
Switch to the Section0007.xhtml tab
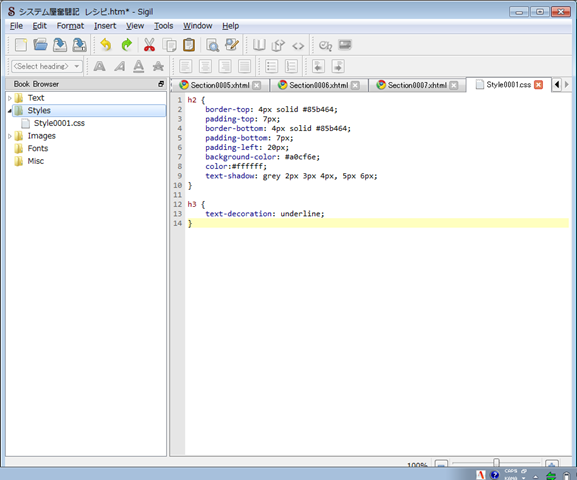417,85
